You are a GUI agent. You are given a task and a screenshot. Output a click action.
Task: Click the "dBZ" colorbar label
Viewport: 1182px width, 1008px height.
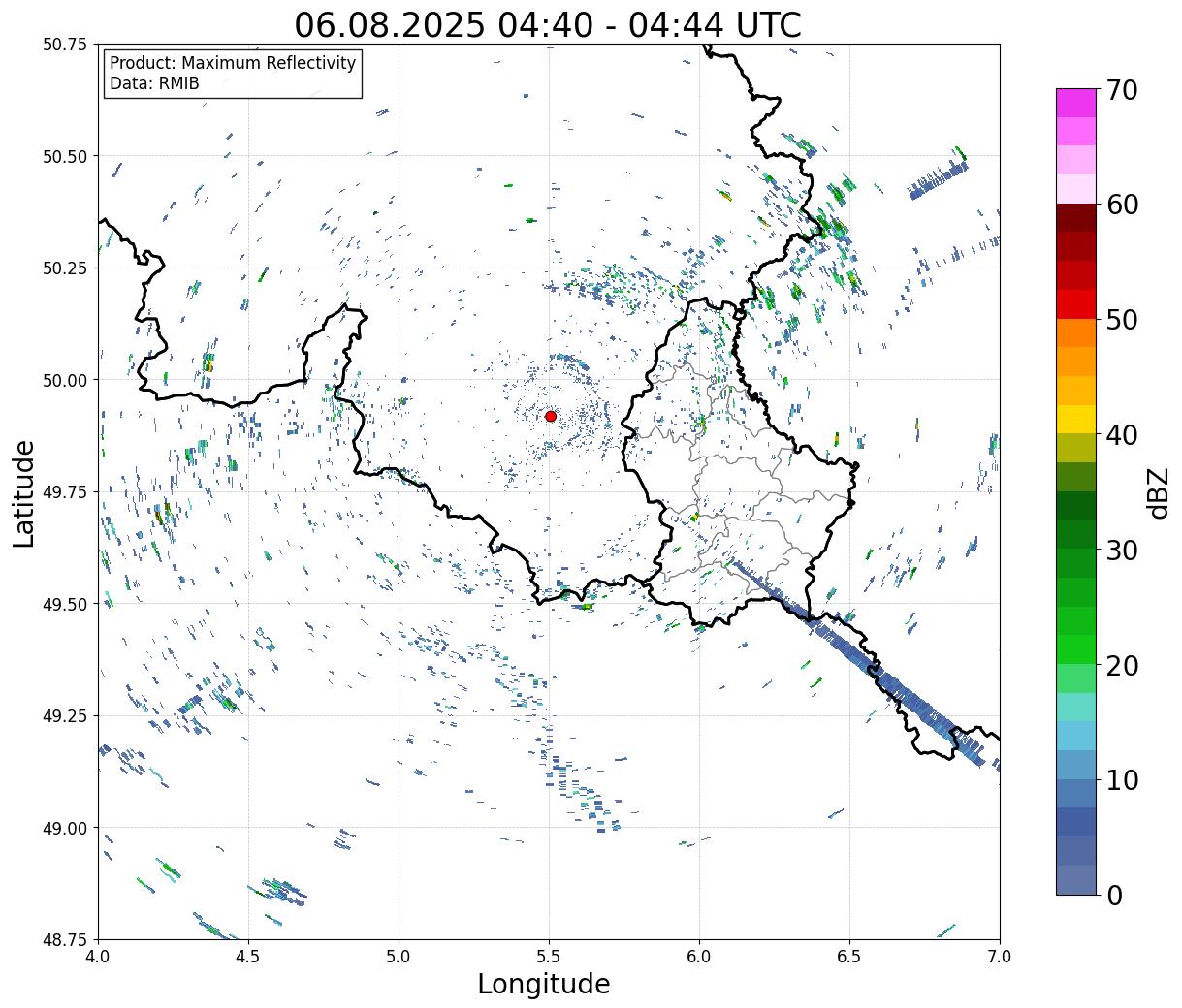pos(1158,492)
